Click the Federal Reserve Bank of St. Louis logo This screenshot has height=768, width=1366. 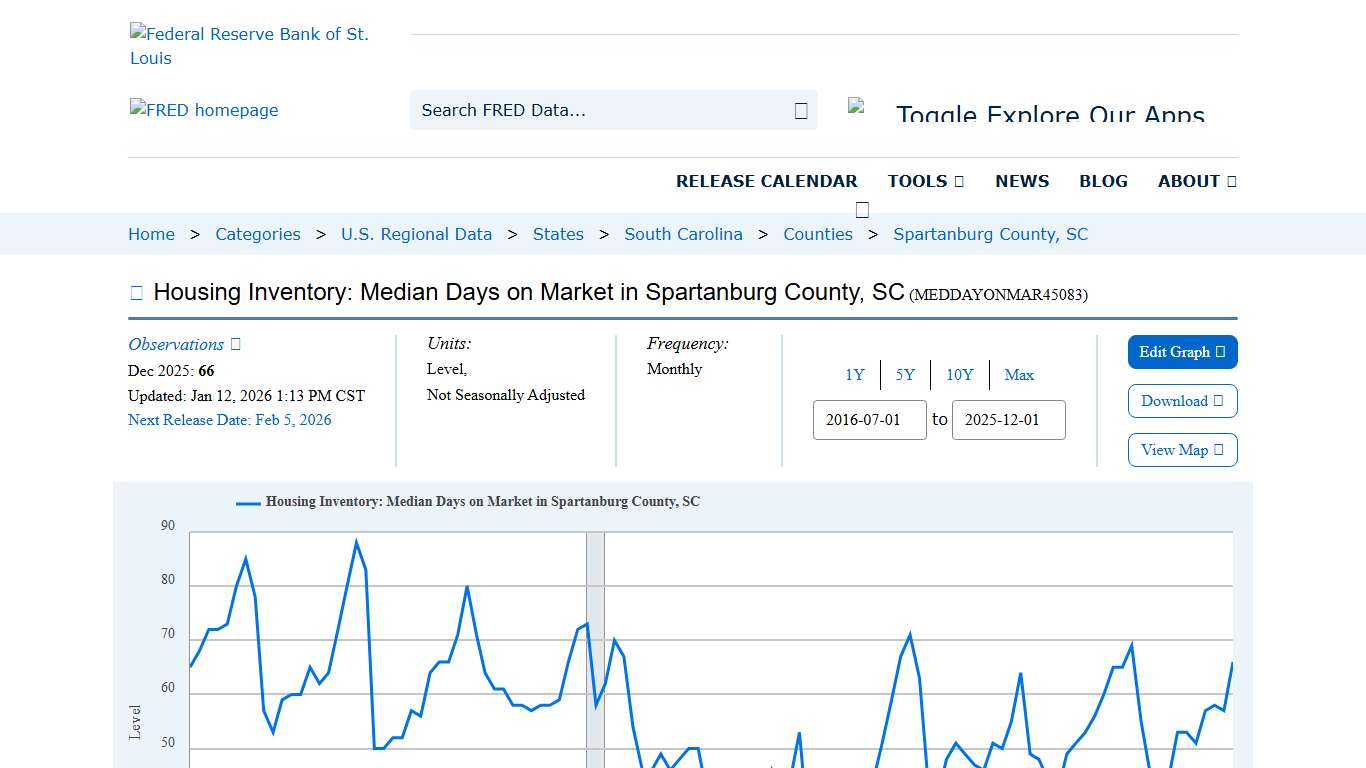click(x=250, y=45)
